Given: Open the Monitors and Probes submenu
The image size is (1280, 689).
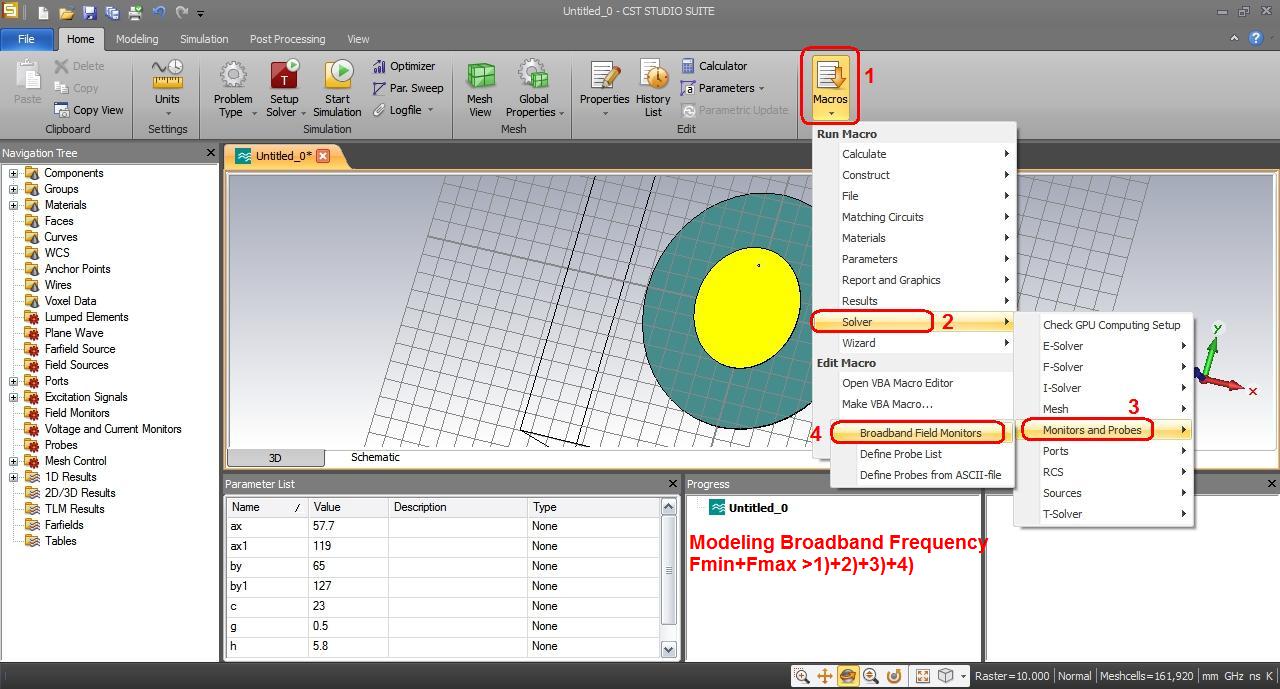Looking at the screenshot, I should (x=1103, y=430).
